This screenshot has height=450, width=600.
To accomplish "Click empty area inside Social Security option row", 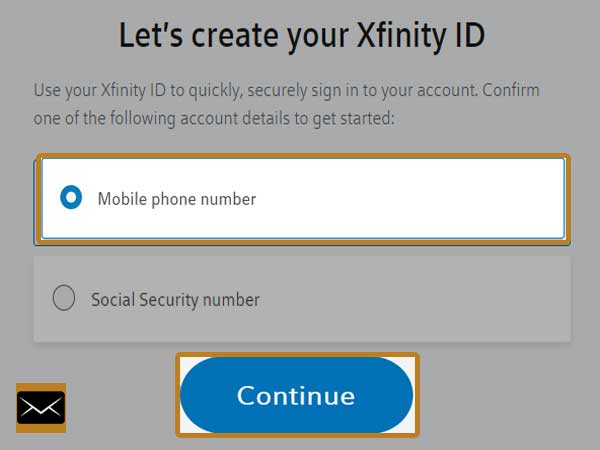I will tap(413, 299).
